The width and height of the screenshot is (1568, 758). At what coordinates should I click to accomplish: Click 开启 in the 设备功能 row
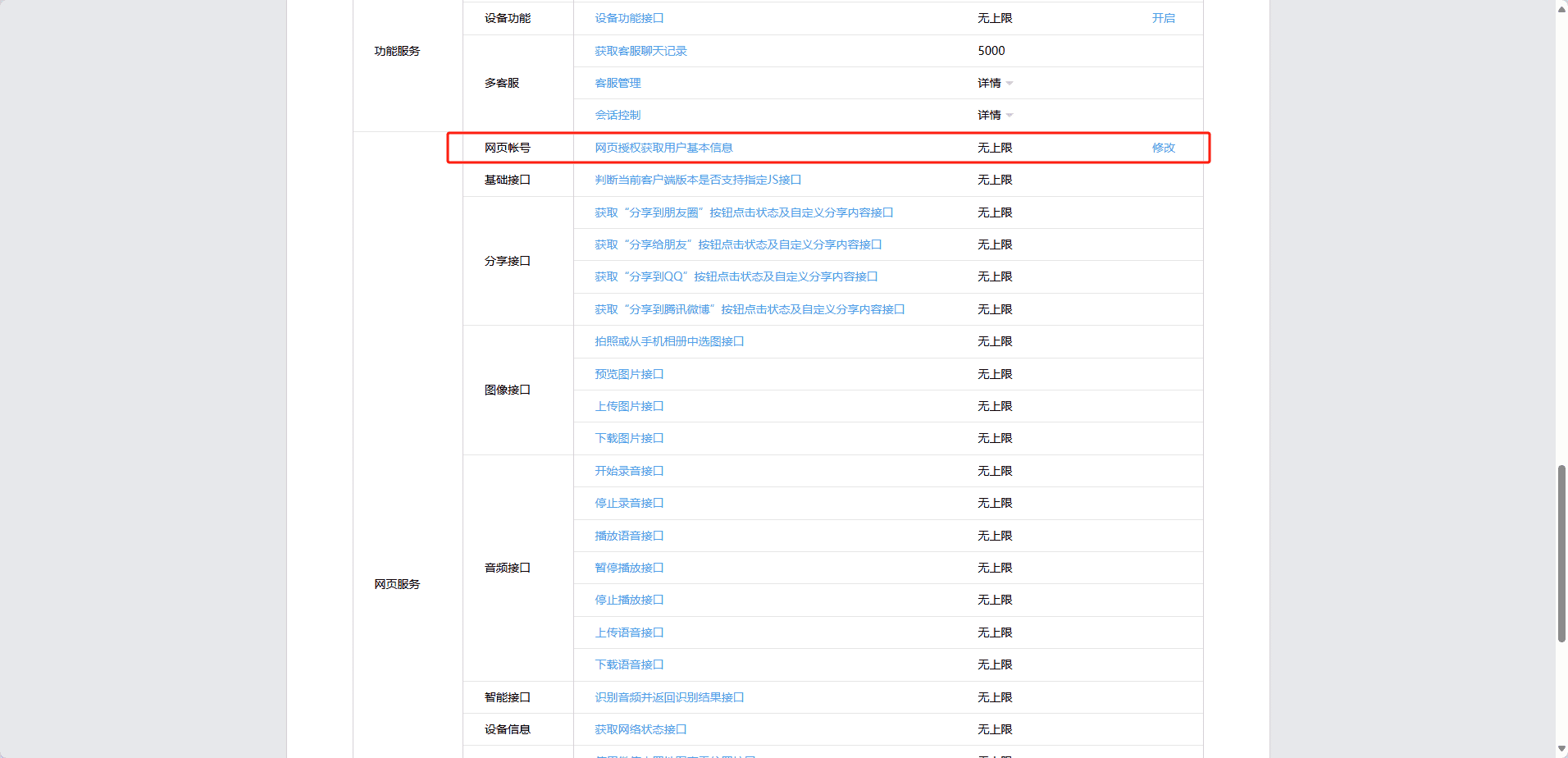(x=1163, y=18)
